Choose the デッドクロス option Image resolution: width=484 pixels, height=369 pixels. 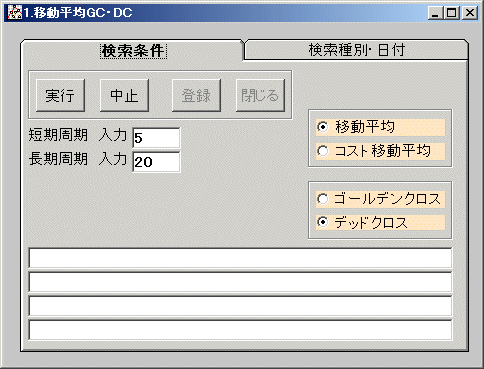pos(380,223)
